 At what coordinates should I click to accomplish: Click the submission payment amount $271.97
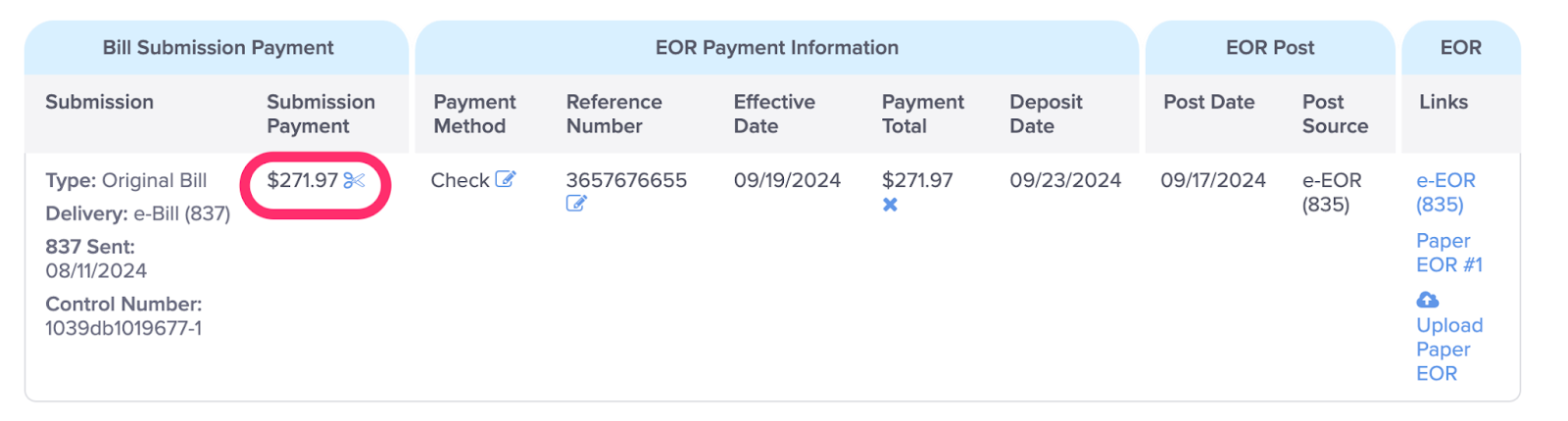coord(302,180)
